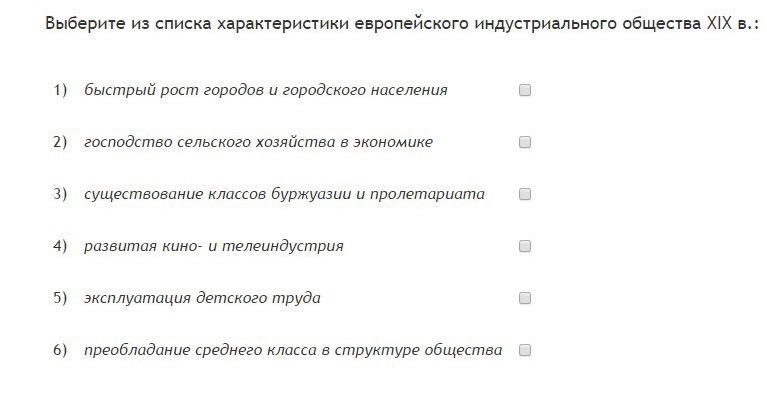Check the box for «быстрый рост городов»
This screenshot has height=394, width=767.
point(525,90)
